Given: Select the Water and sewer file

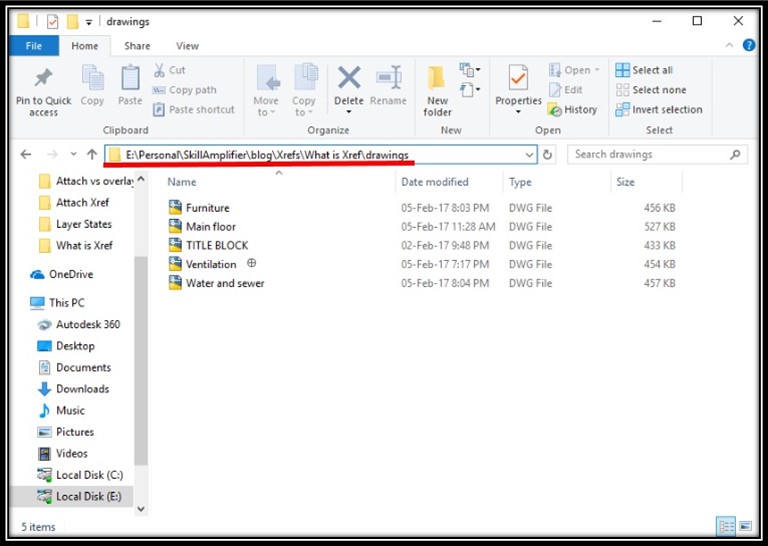Looking at the screenshot, I should pyautogui.click(x=225, y=283).
